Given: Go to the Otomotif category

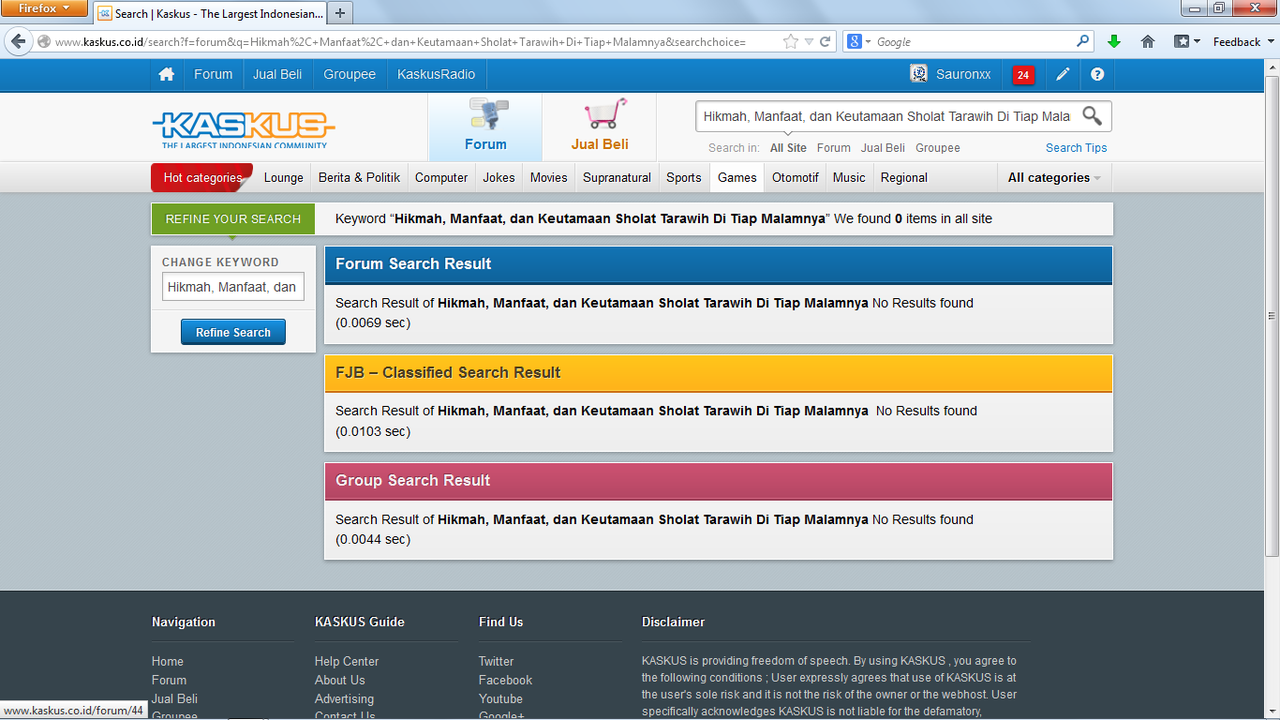Looking at the screenshot, I should coord(795,178).
